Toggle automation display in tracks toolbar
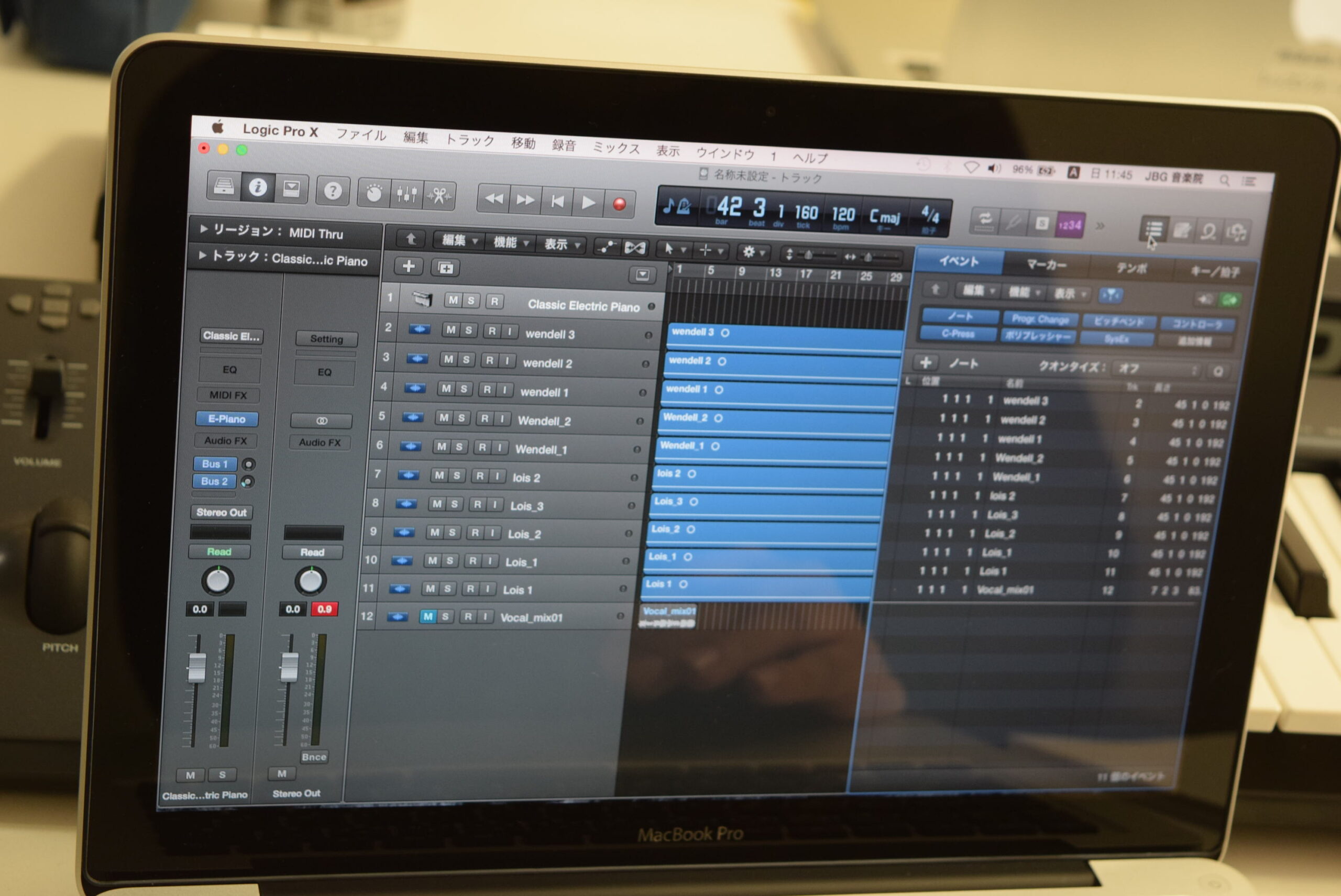This screenshot has height=896, width=1341. click(x=607, y=246)
